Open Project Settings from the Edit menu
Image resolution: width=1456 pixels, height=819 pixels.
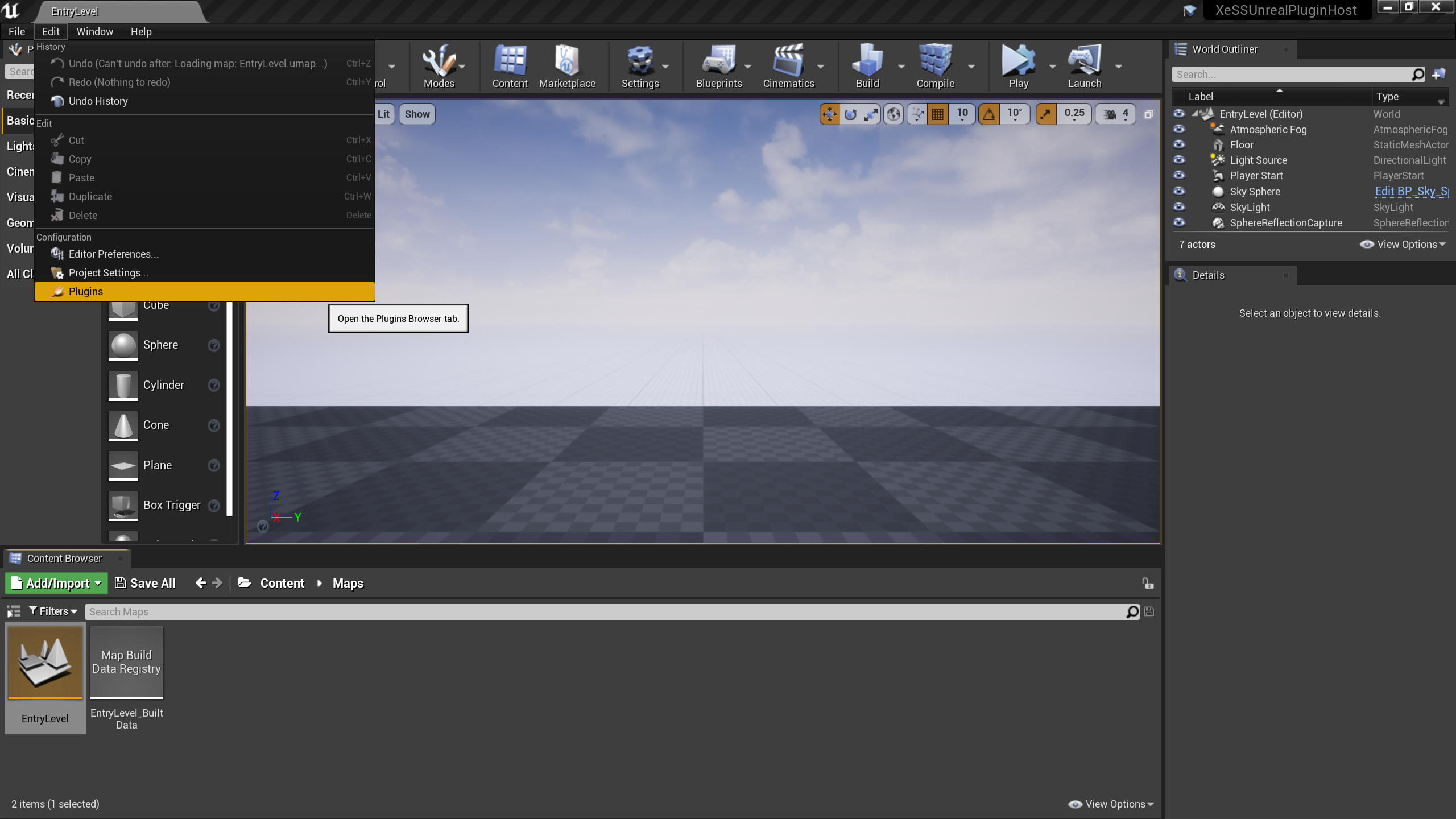click(x=204, y=272)
